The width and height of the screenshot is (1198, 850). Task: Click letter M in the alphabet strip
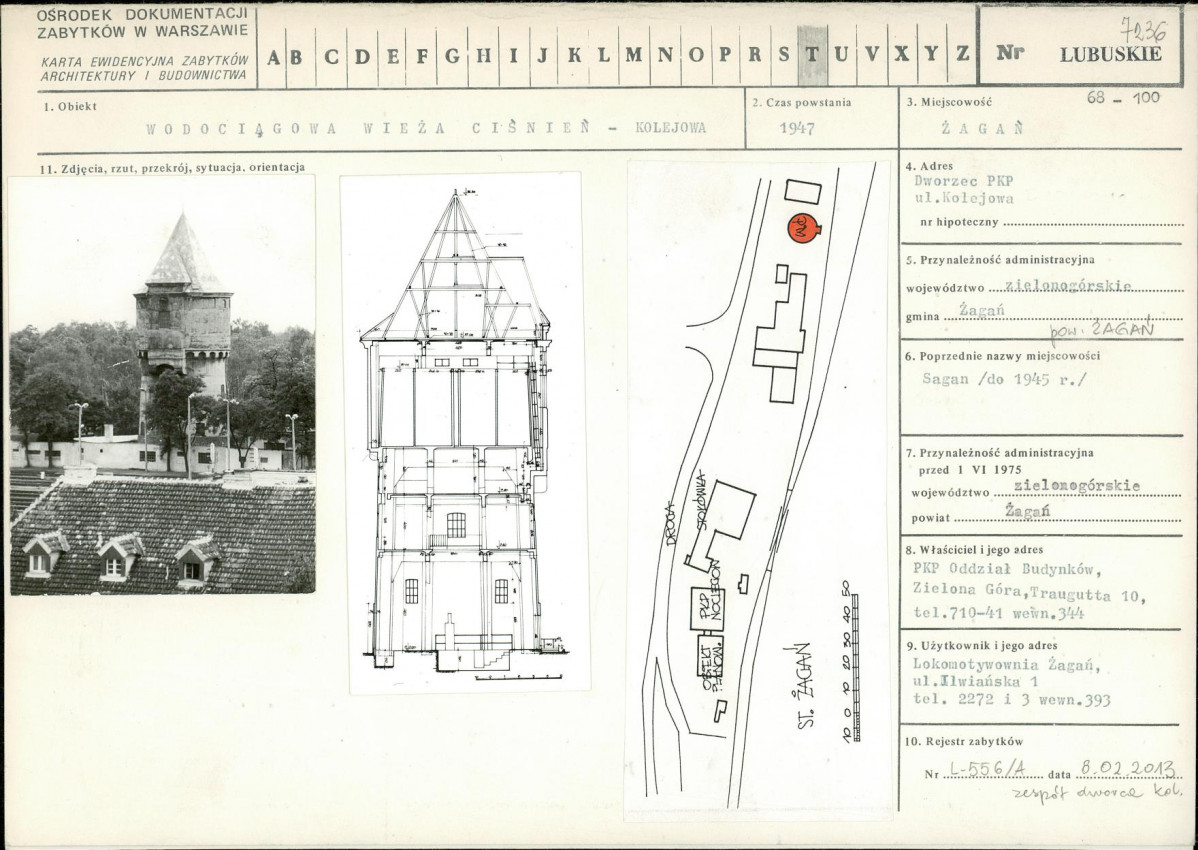tap(633, 55)
